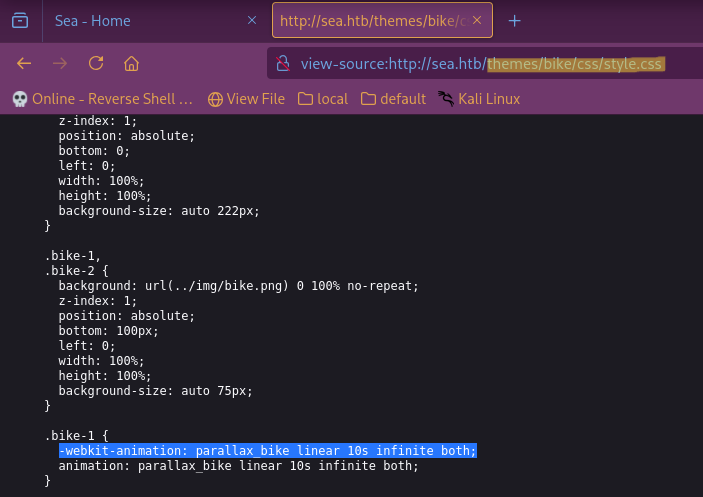This screenshot has width=703, height=497.
Task: Expand the default bookmarks folder
Action: (x=393, y=99)
